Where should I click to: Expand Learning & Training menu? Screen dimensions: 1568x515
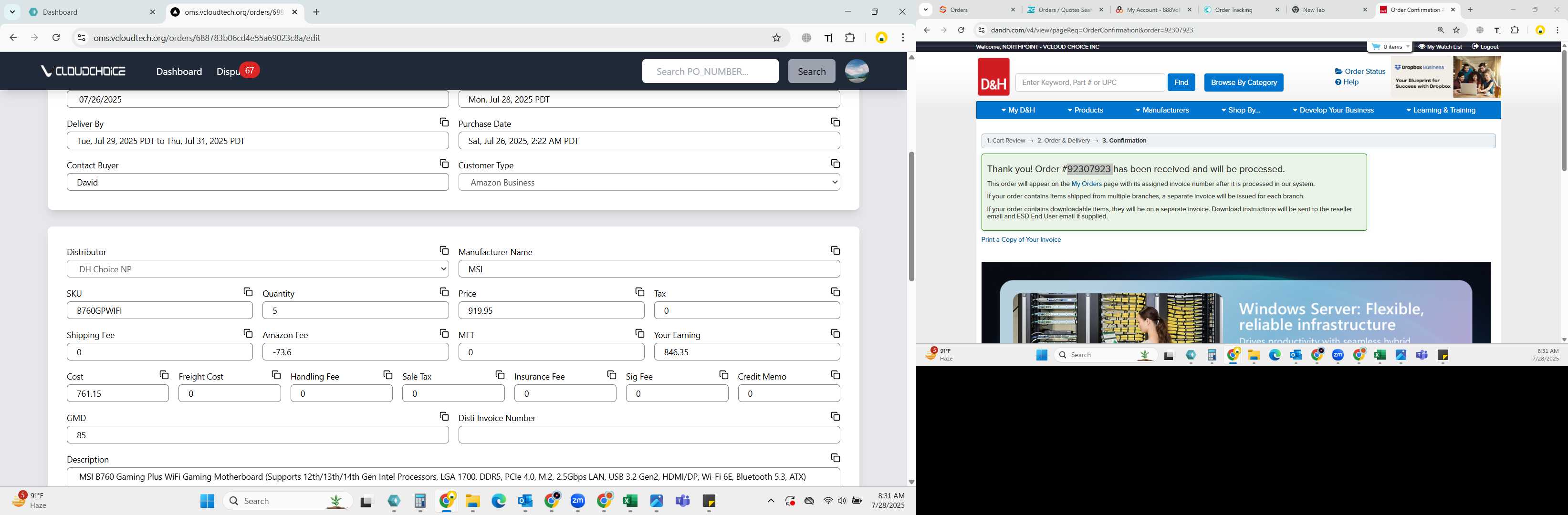coord(1440,111)
